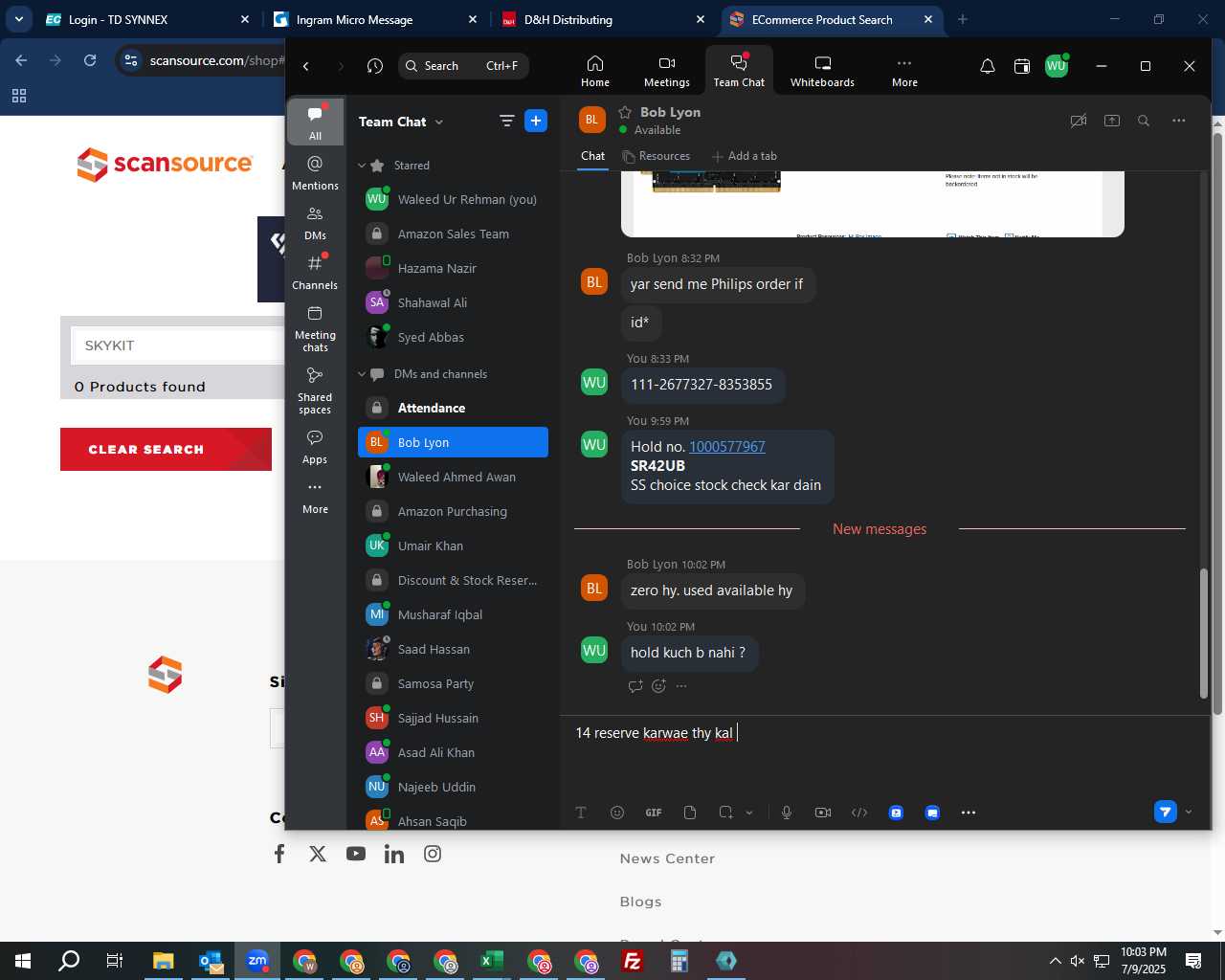Open Home in Zoom top navigation
The image size is (1225, 980).
[594, 71]
